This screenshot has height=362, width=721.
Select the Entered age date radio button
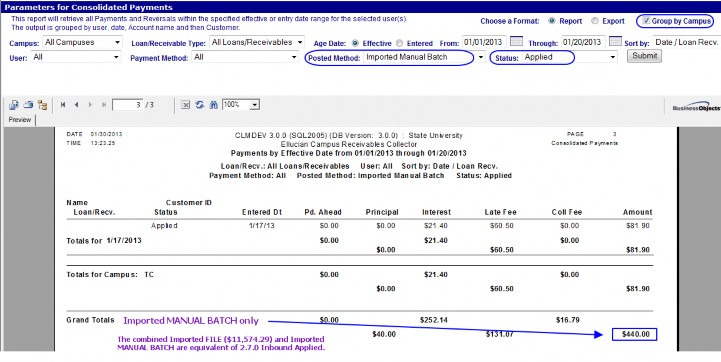400,43
